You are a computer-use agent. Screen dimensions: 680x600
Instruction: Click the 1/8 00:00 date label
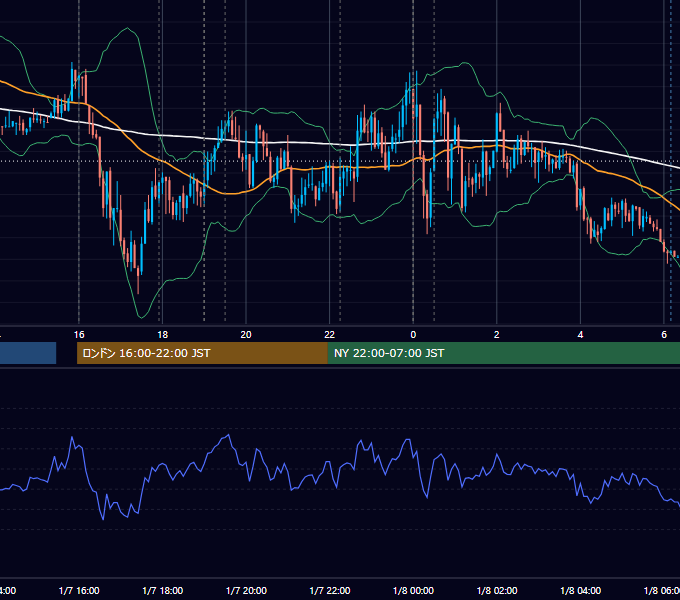click(x=413, y=590)
